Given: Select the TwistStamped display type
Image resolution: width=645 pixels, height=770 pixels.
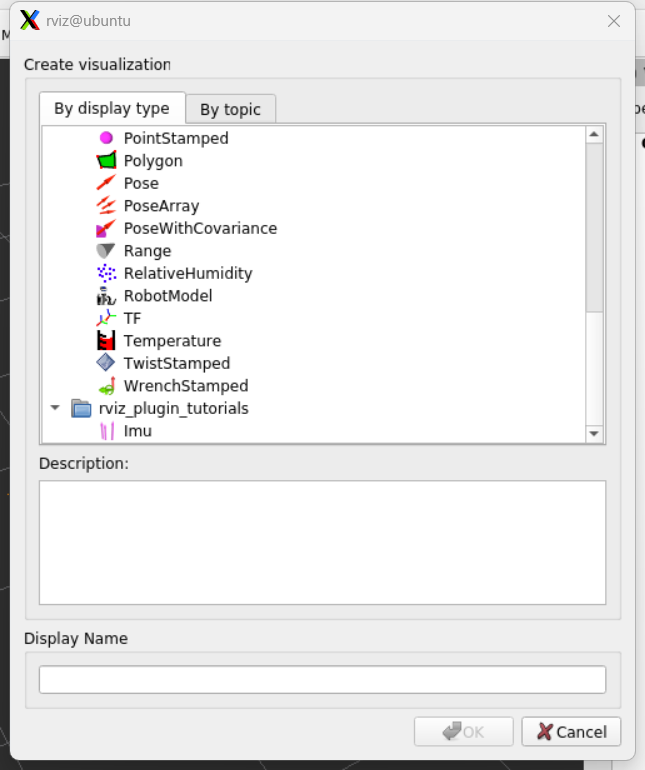Looking at the screenshot, I should (176, 363).
